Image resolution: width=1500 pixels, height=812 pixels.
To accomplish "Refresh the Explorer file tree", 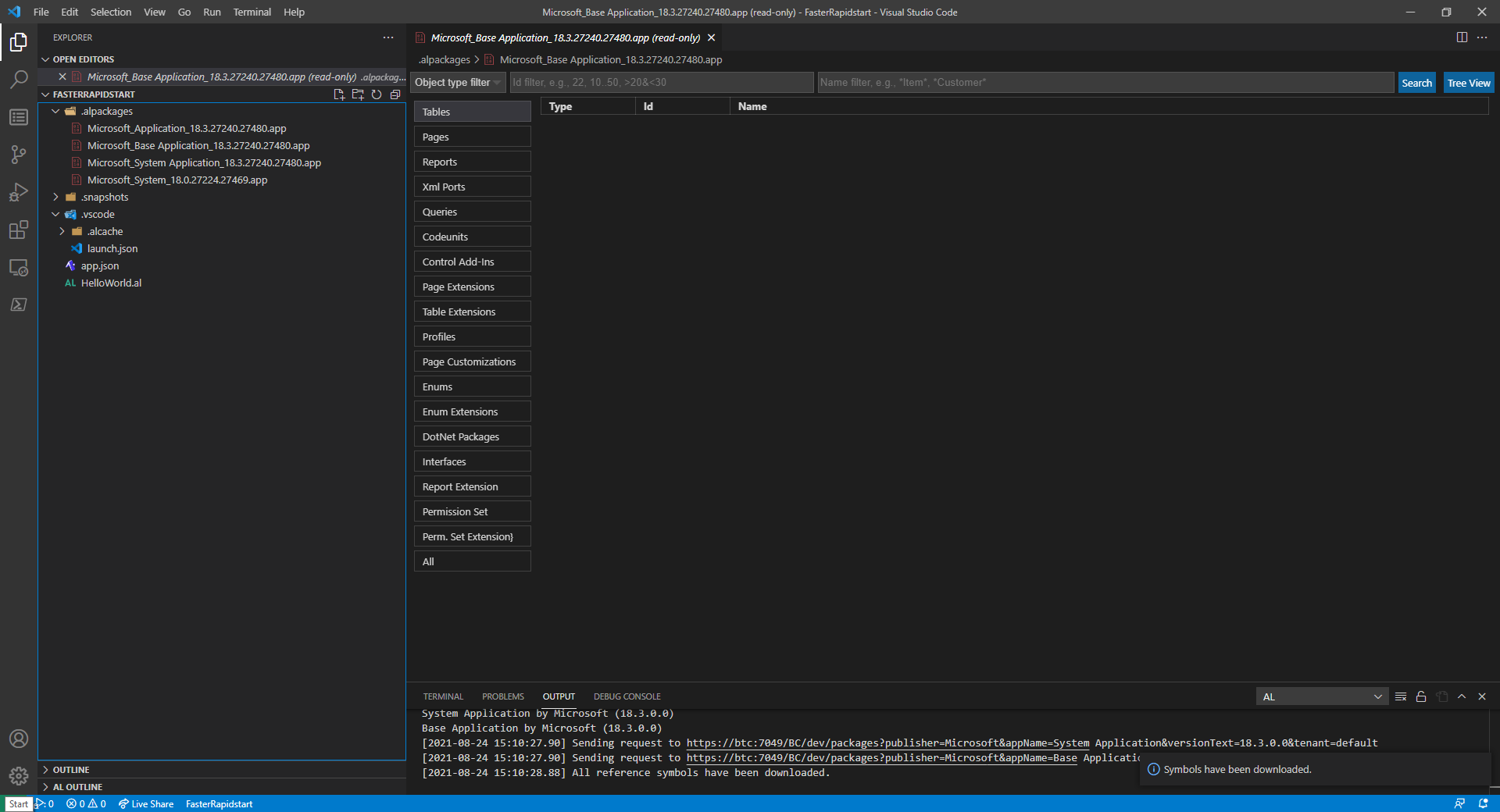I will tap(377, 94).
